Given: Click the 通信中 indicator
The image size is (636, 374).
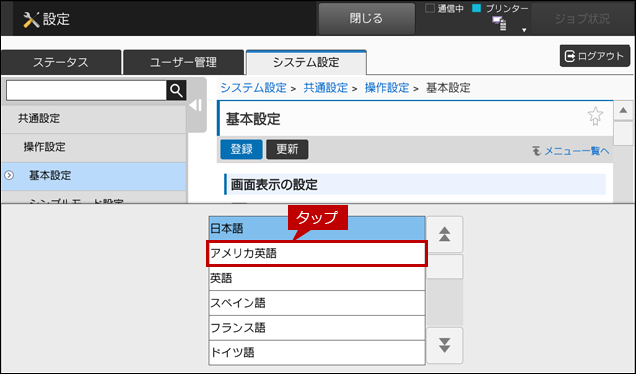Looking at the screenshot, I should [445, 9].
